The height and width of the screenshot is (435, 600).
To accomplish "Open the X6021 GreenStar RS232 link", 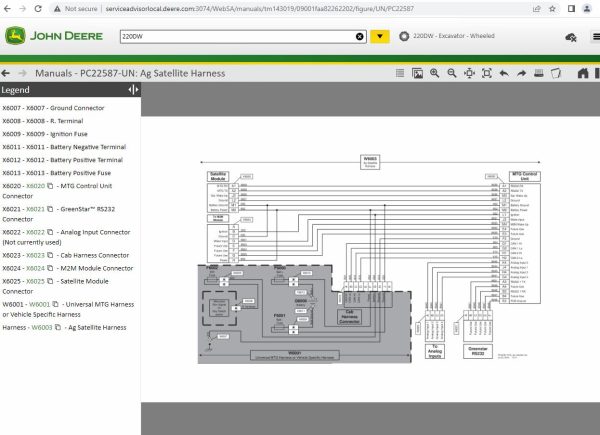I will pyautogui.click(x=35, y=209).
